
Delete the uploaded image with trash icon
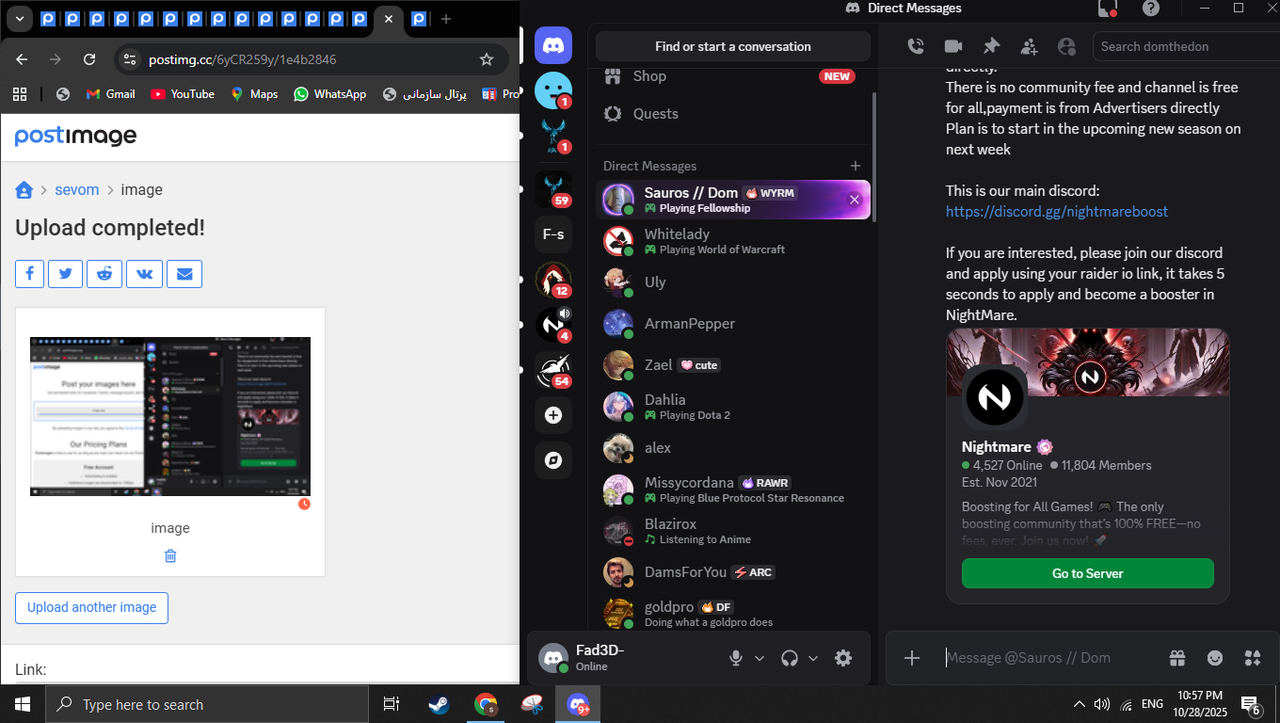pyautogui.click(x=170, y=556)
